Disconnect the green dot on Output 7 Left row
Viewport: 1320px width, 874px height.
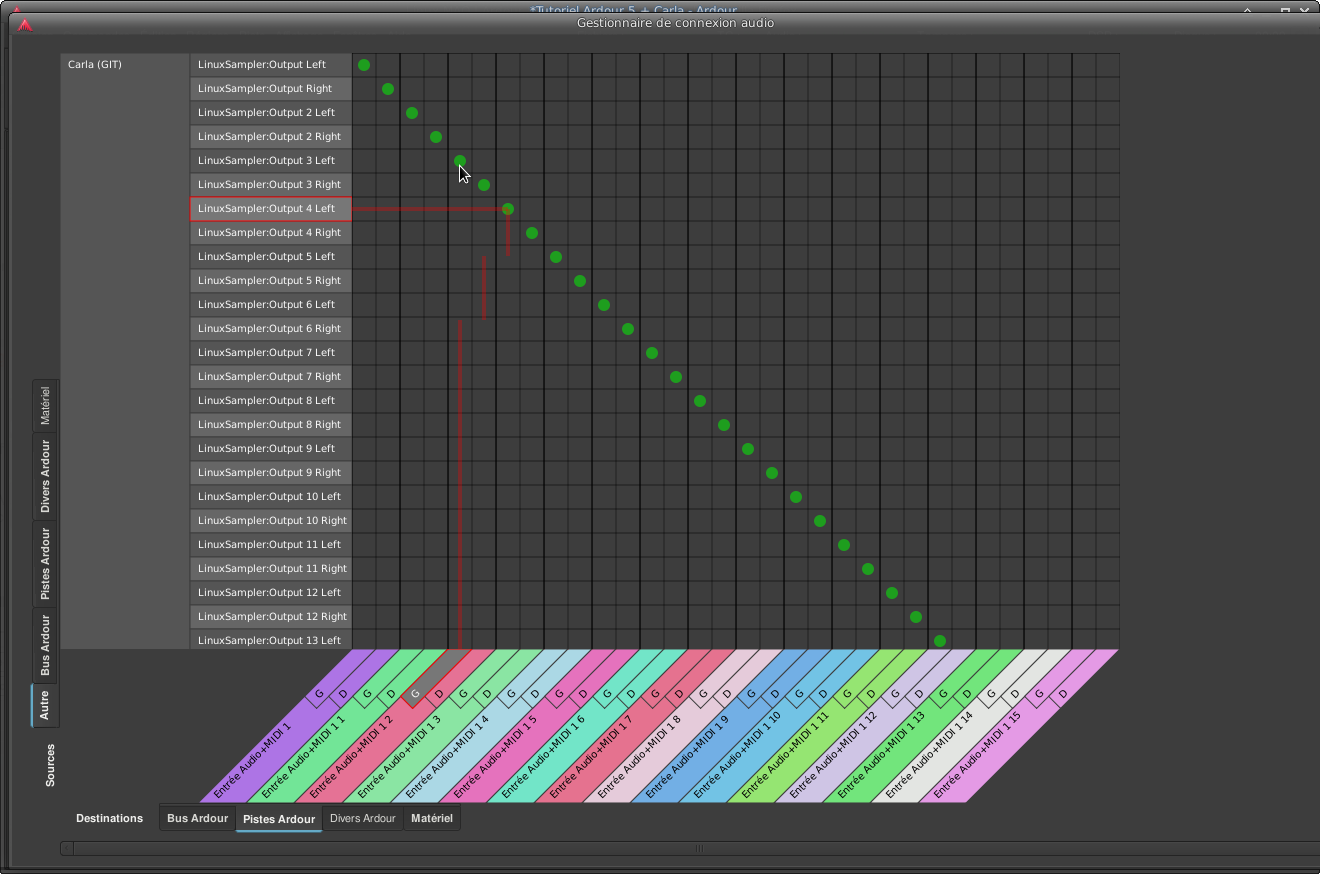(652, 353)
